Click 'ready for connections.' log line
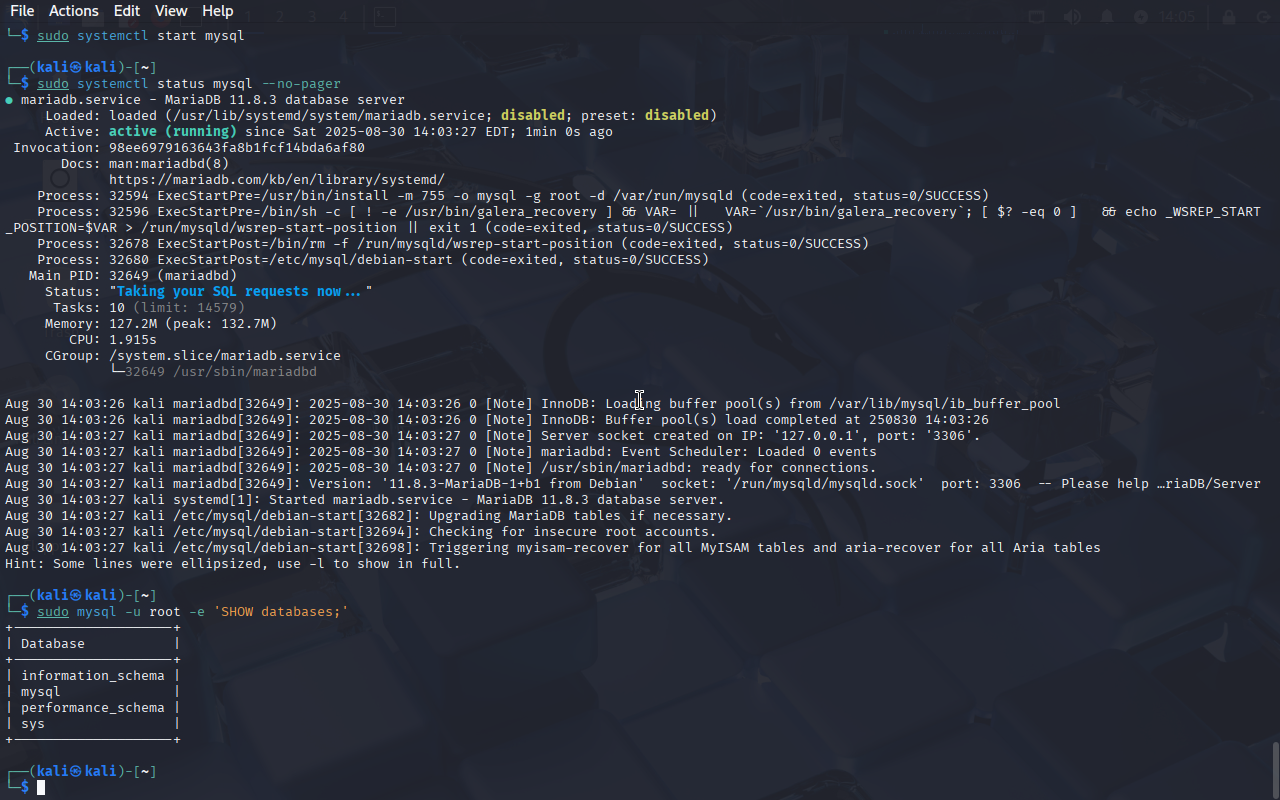1280x800 pixels. pos(441,468)
